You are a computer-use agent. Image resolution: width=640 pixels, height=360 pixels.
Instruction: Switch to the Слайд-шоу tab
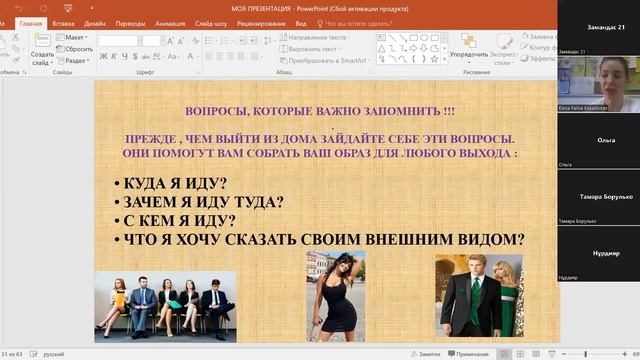pos(211,24)
